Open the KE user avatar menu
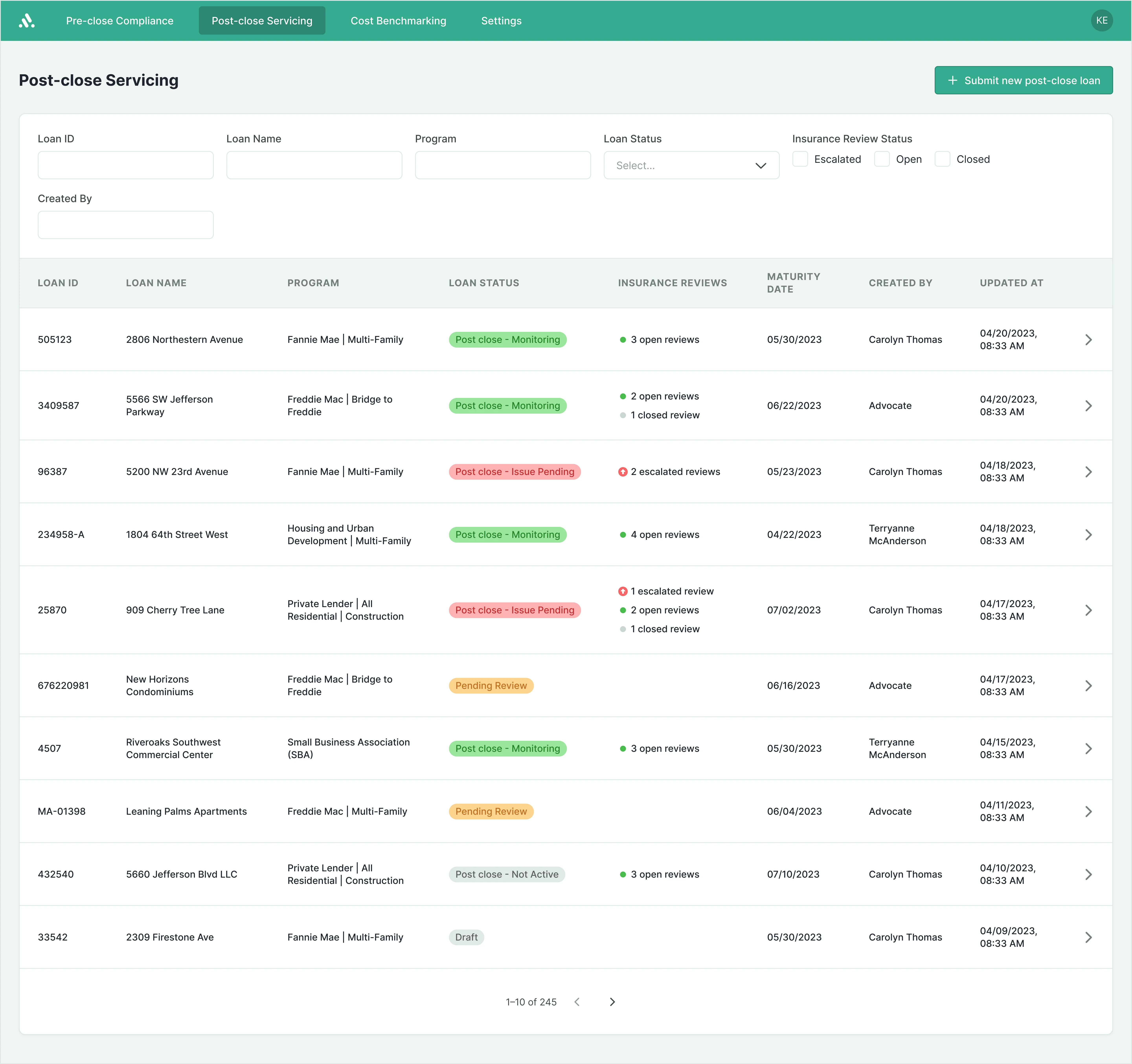Viewport: 1132px width, 1064px height. (x=1101, y=20)
